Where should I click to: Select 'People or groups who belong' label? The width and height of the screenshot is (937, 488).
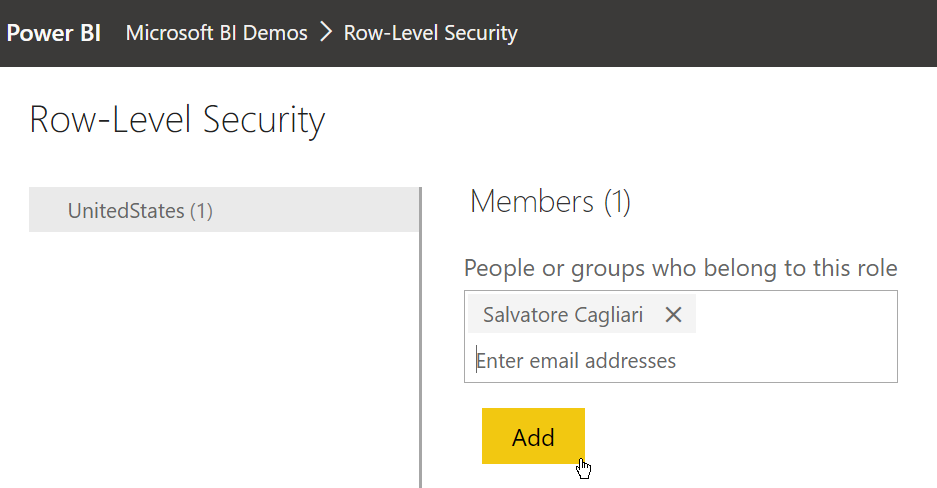click(x=681, y=268)
